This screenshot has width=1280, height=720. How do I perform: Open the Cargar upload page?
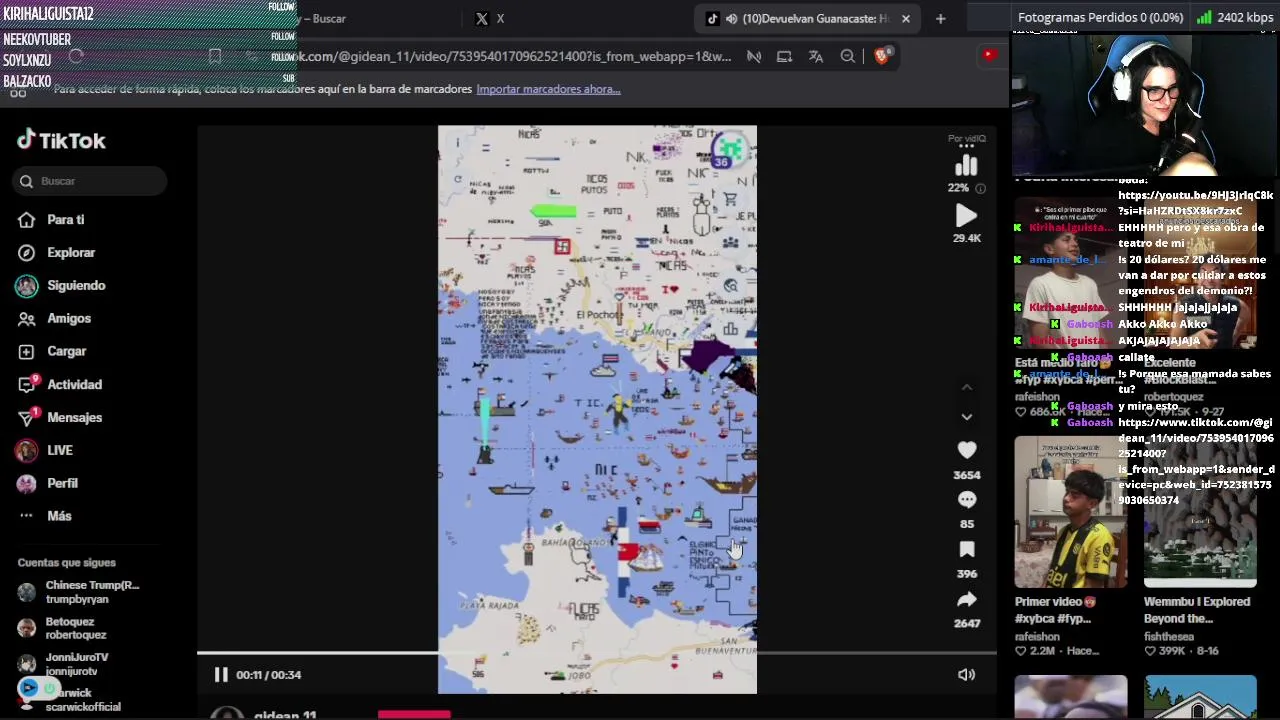[66, 352]
